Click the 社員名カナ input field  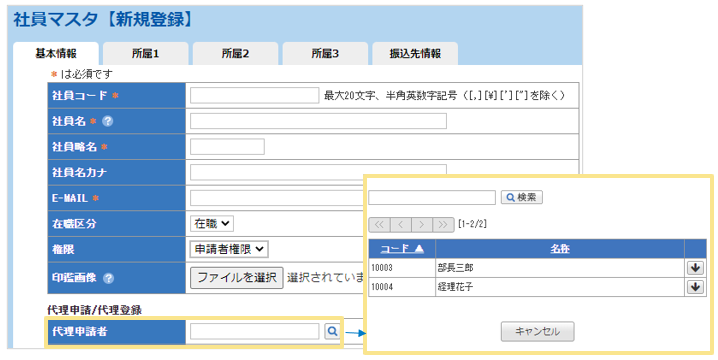(x=318, y=172)
